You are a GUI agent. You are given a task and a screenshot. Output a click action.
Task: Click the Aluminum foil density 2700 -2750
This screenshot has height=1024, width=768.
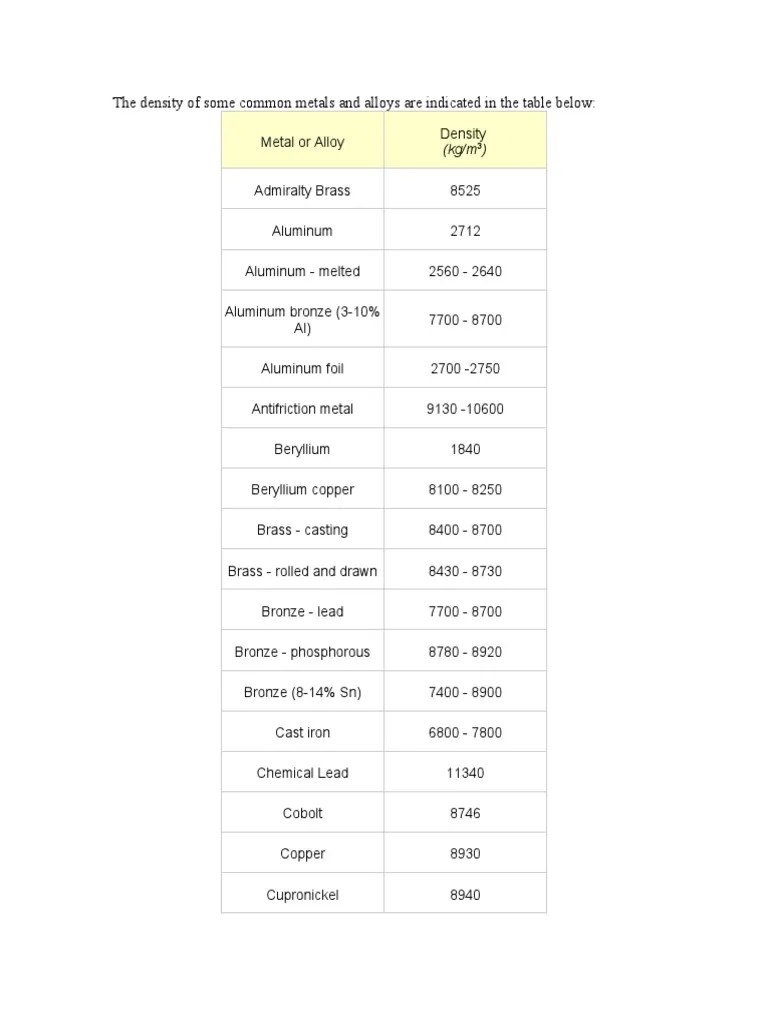pyautogui.click(x=465, y=368)
